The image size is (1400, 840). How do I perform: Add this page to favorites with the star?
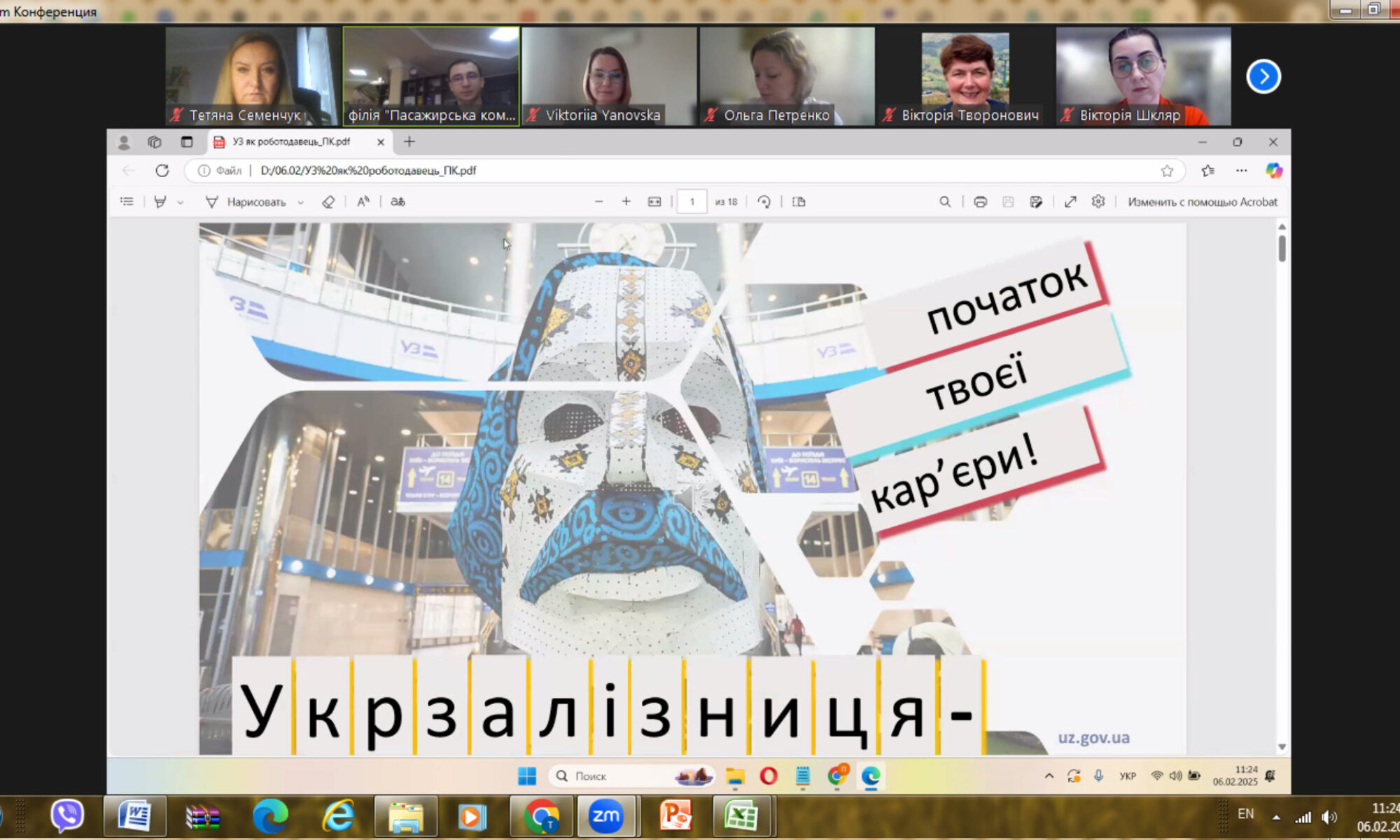click(1167, 171)
